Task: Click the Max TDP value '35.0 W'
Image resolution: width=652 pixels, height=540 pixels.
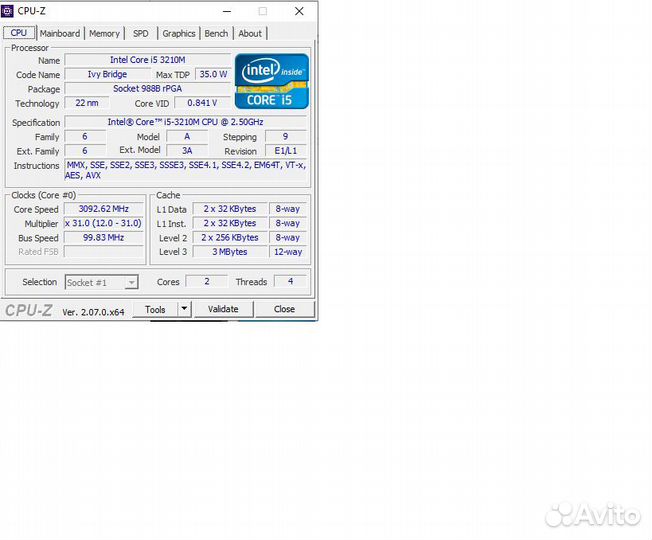Action: [213, 74]
